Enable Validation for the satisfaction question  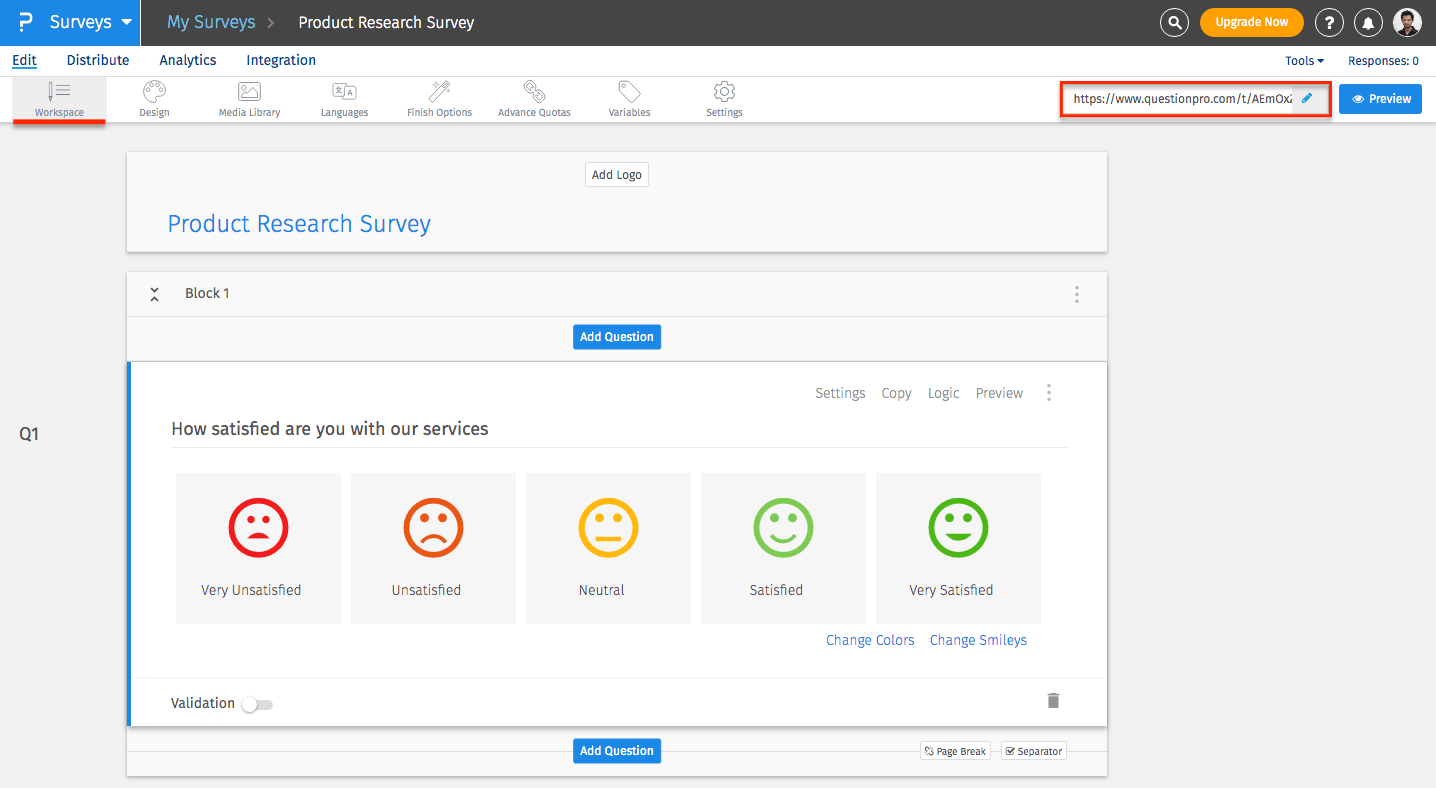click(x=257, y=704)
